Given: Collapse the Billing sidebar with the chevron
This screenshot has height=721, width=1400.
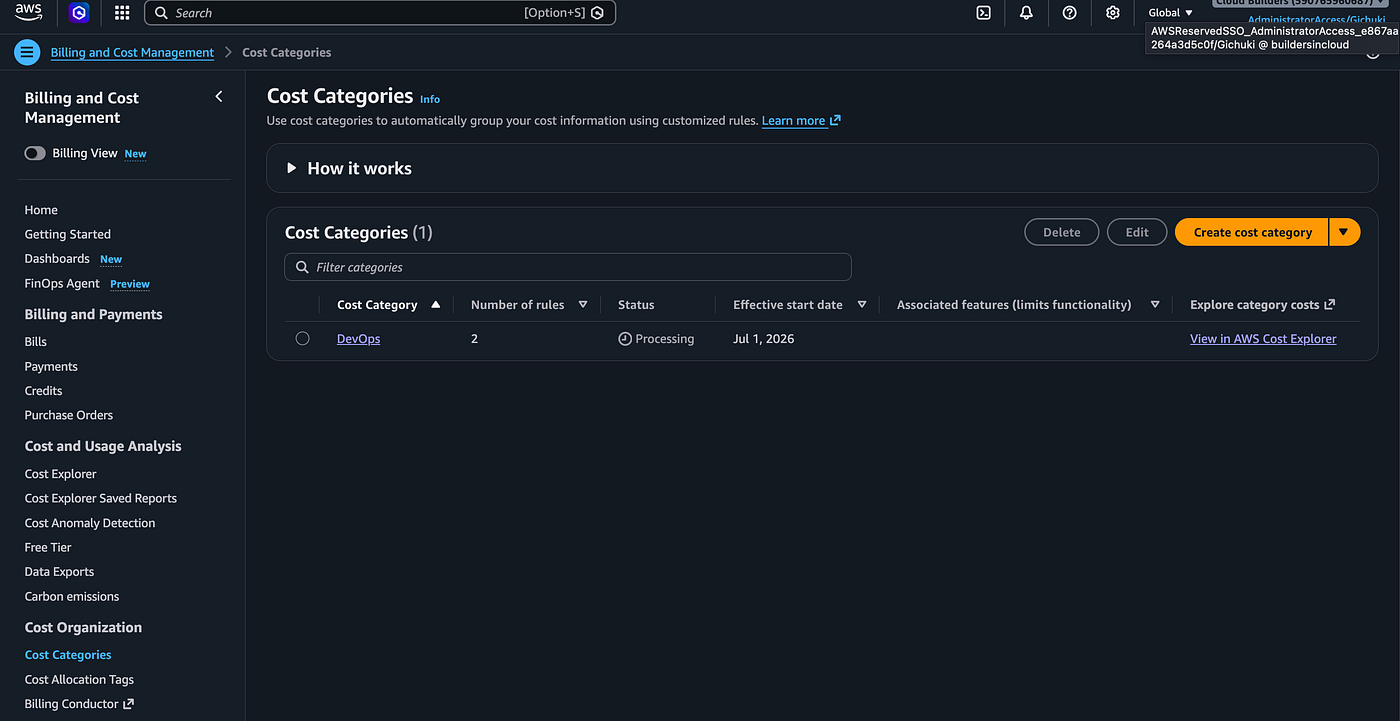Looking at the screenshot, I should pyautogui.click(x=219, y=97).
